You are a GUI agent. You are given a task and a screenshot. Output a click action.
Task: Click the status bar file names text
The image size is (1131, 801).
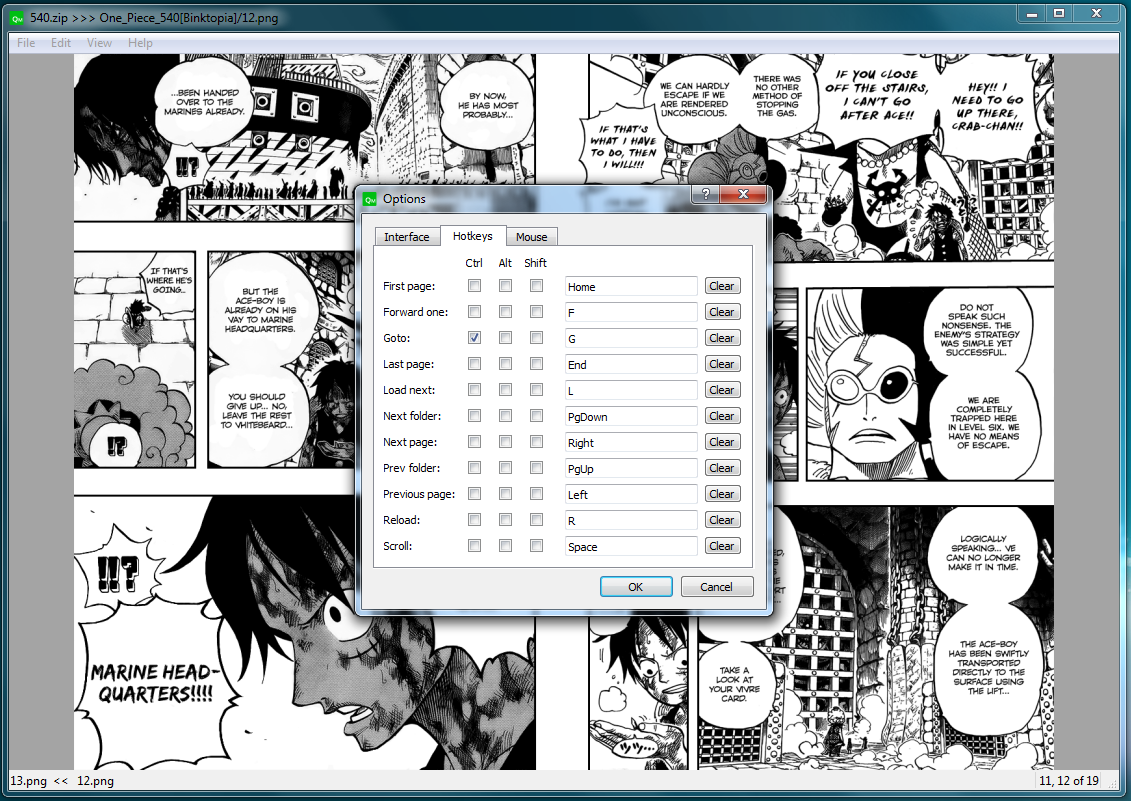tap(62, 781)
